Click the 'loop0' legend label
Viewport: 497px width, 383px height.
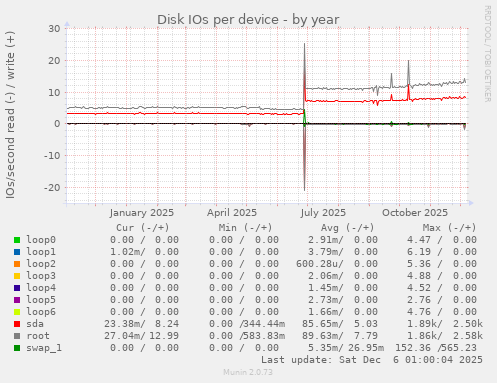tap(41, 240)
